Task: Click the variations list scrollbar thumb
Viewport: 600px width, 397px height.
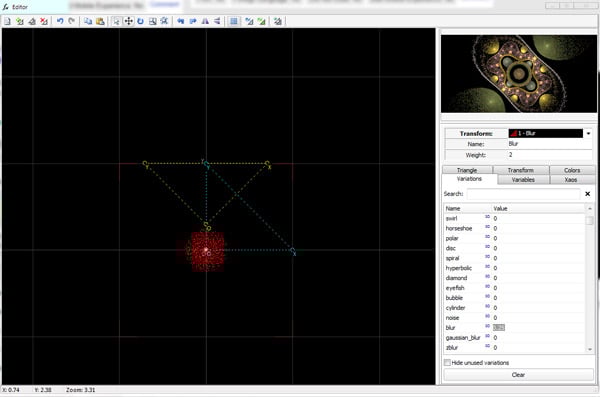Action: click(x=589, y=221)
